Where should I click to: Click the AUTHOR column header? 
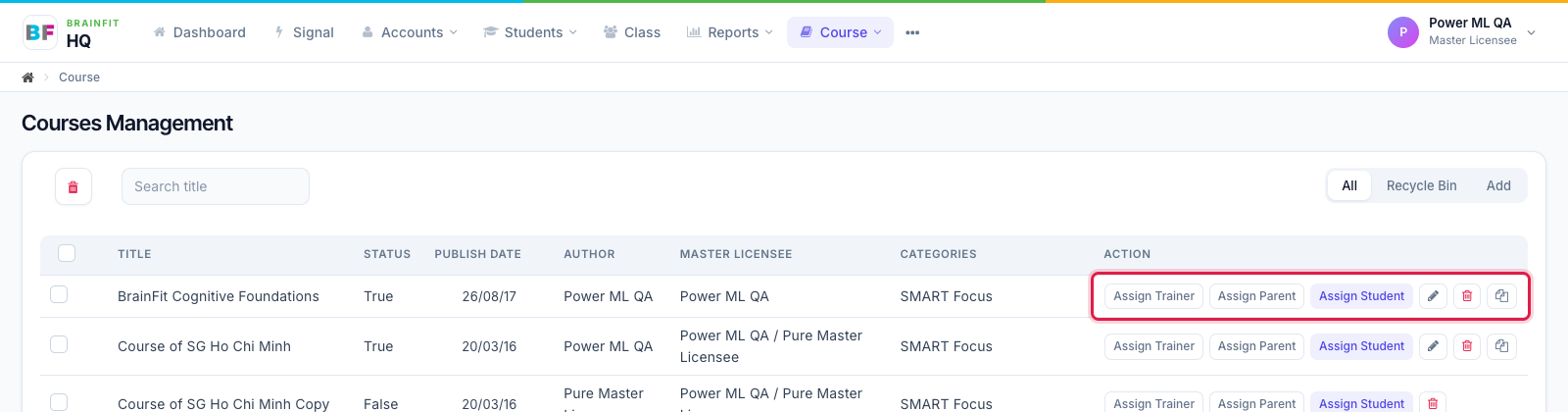click(589, 254)
